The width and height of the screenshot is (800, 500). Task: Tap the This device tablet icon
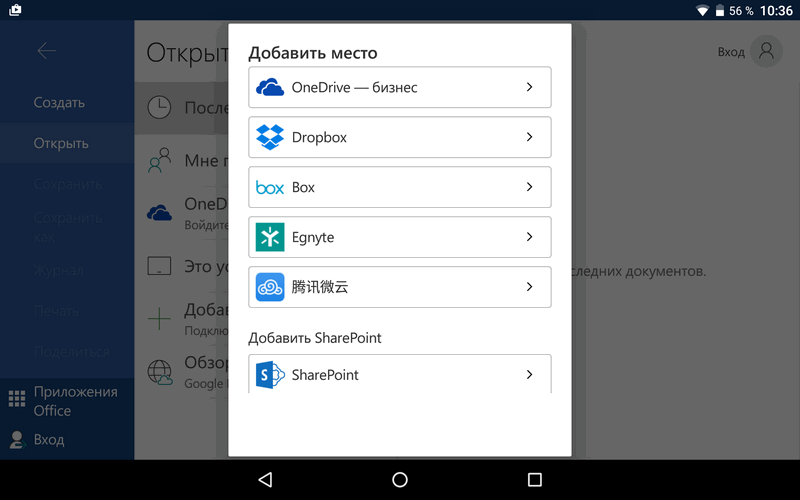[x=159, y=266]
